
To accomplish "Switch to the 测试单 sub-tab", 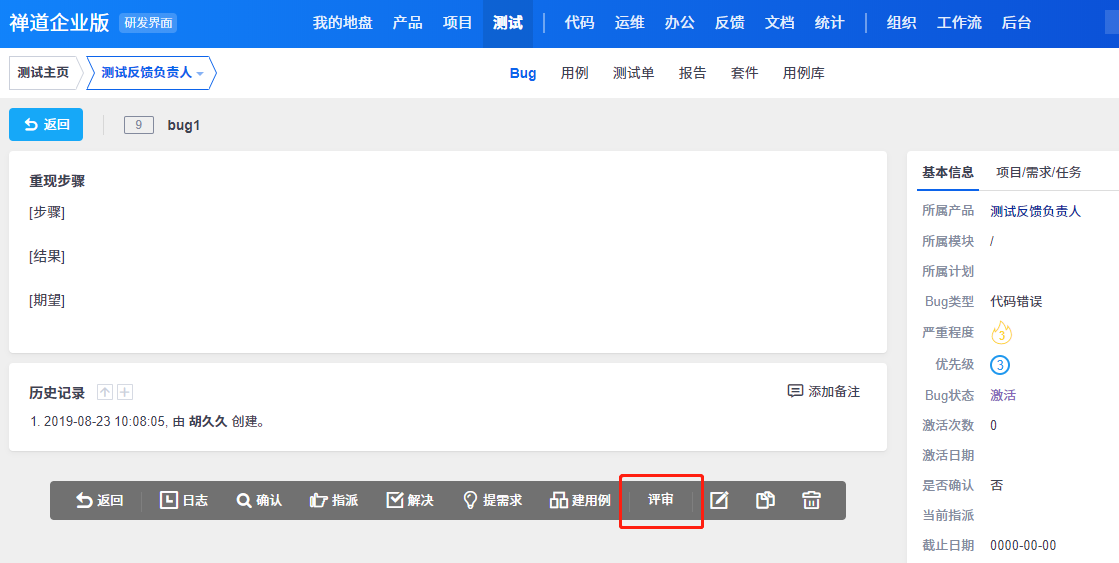I will click(x=634, y=73).
